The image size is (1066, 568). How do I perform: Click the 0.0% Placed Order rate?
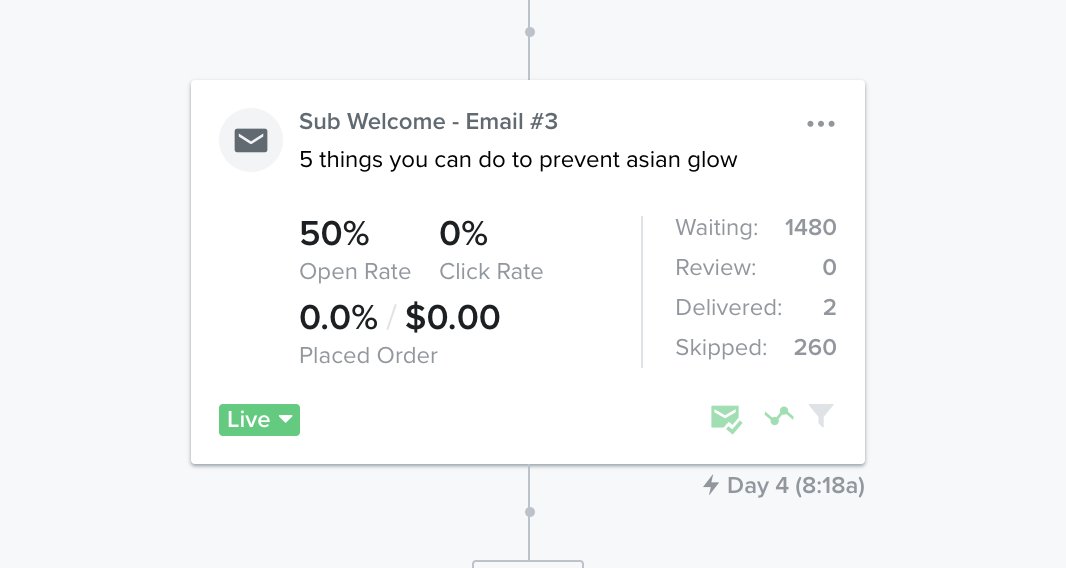pos(338,318)
